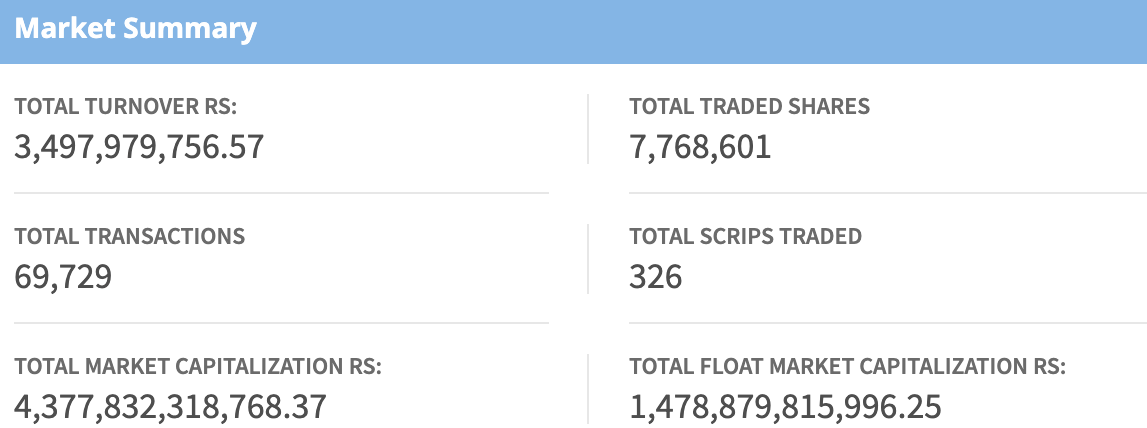1147x428 pixels.
Task: Click the horizontal line below the turnover value
Action: 280,193
